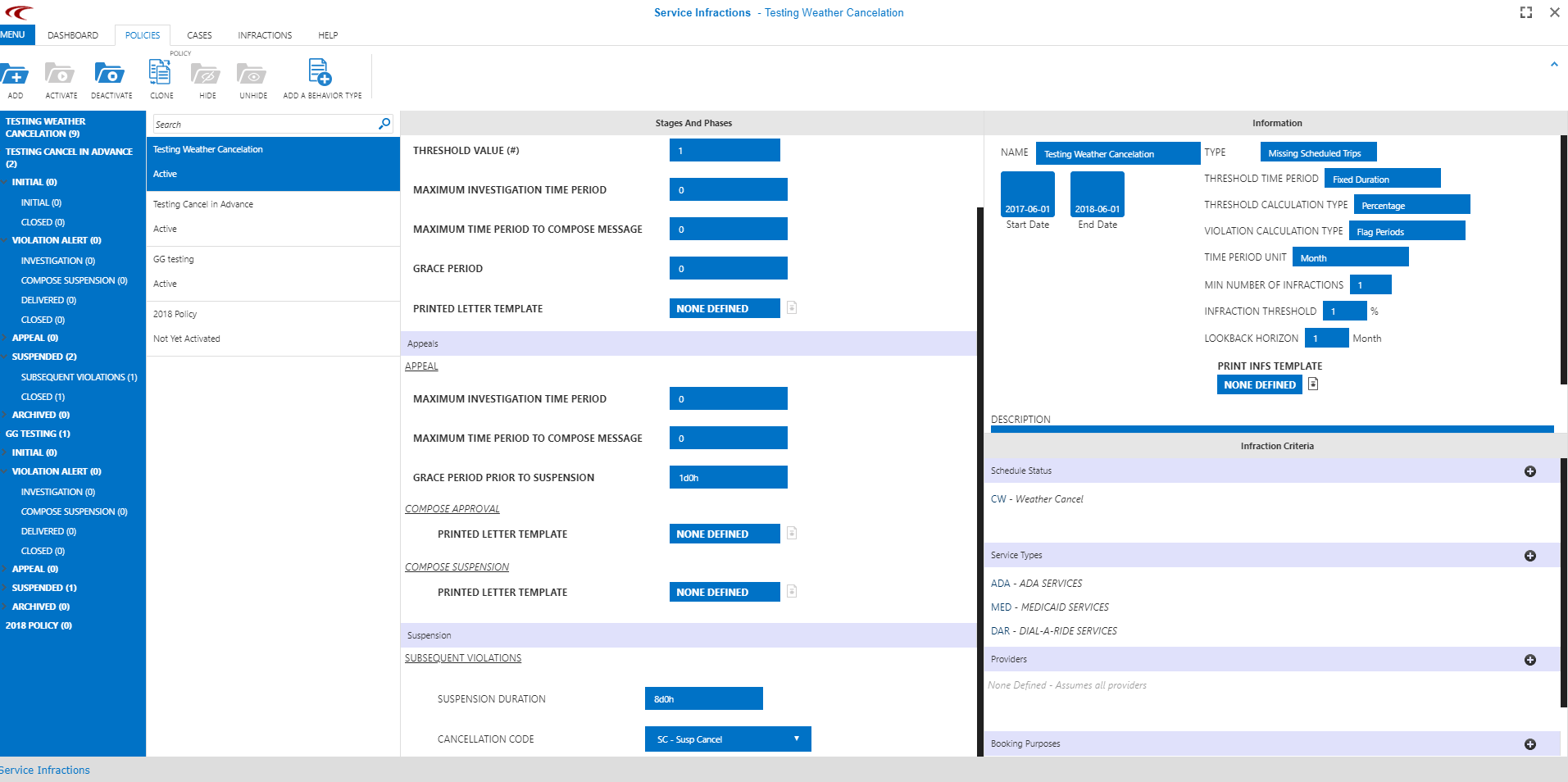
Task: Click the Hide policy icon
Action: (x=206, y=75)
